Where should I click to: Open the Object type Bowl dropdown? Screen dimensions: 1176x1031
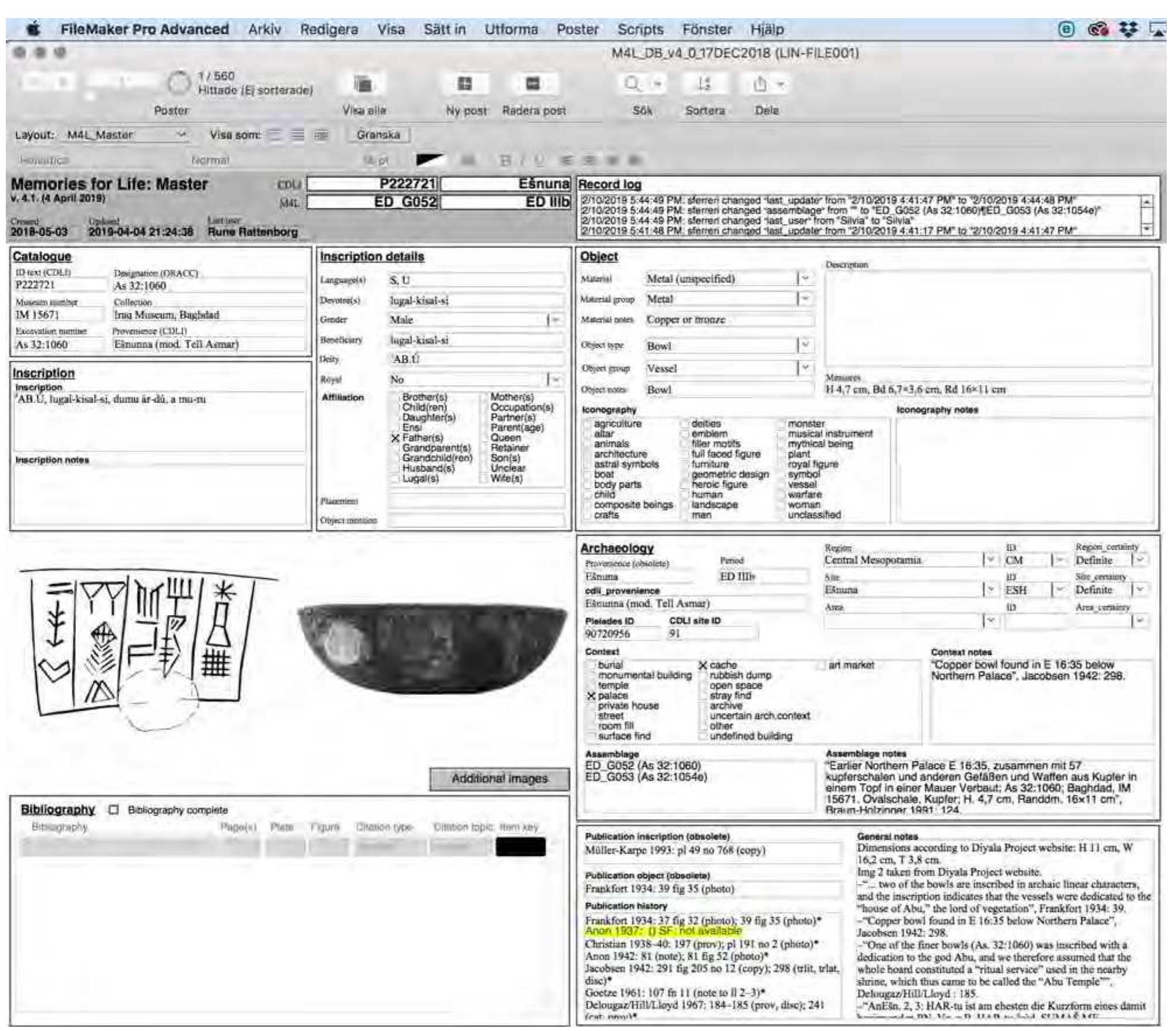tap(805, 345)
